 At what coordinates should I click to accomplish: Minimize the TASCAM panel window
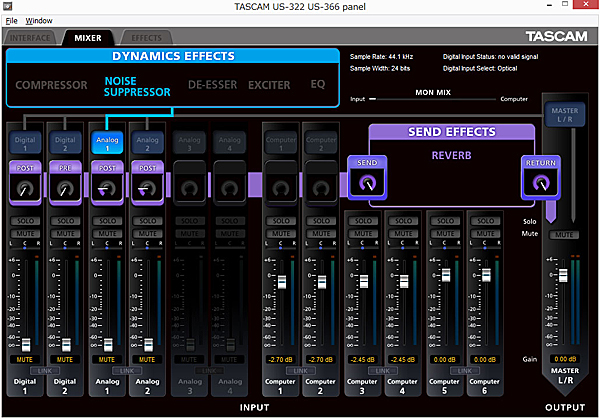[x=549, y=5]
